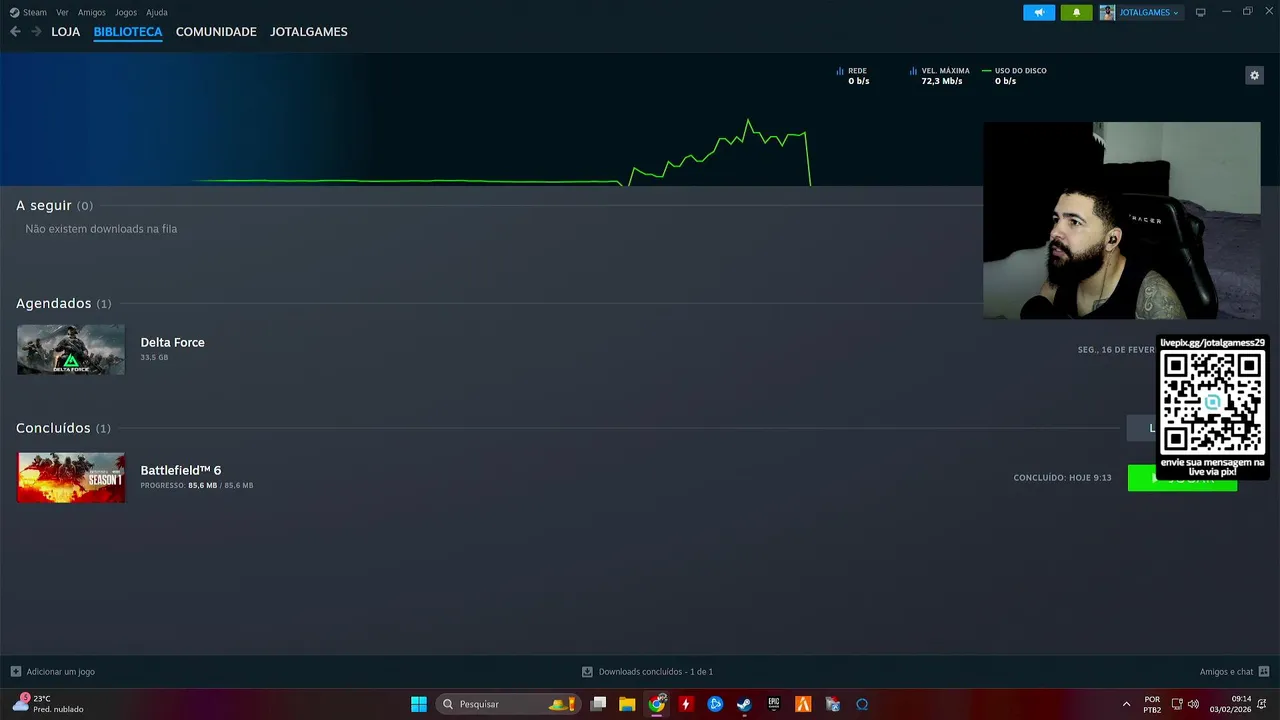Click Adicionar um jogo
This screenshot has width=1280, height=720.
[61, 672]
